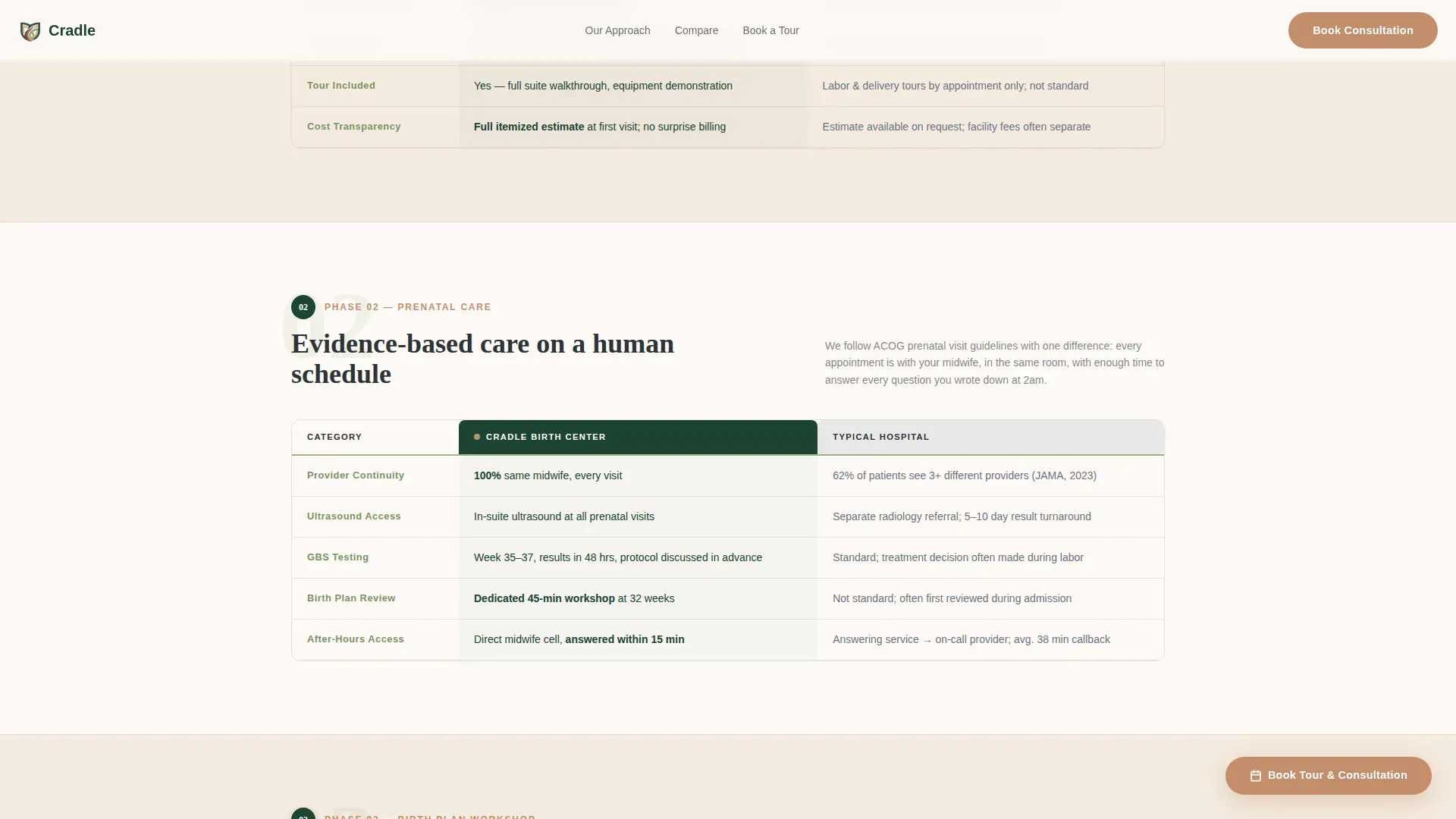1456x819 pixels.
Task: Click heading 'Evidence-based care on a human schedule'
Action: pos(483,359)
